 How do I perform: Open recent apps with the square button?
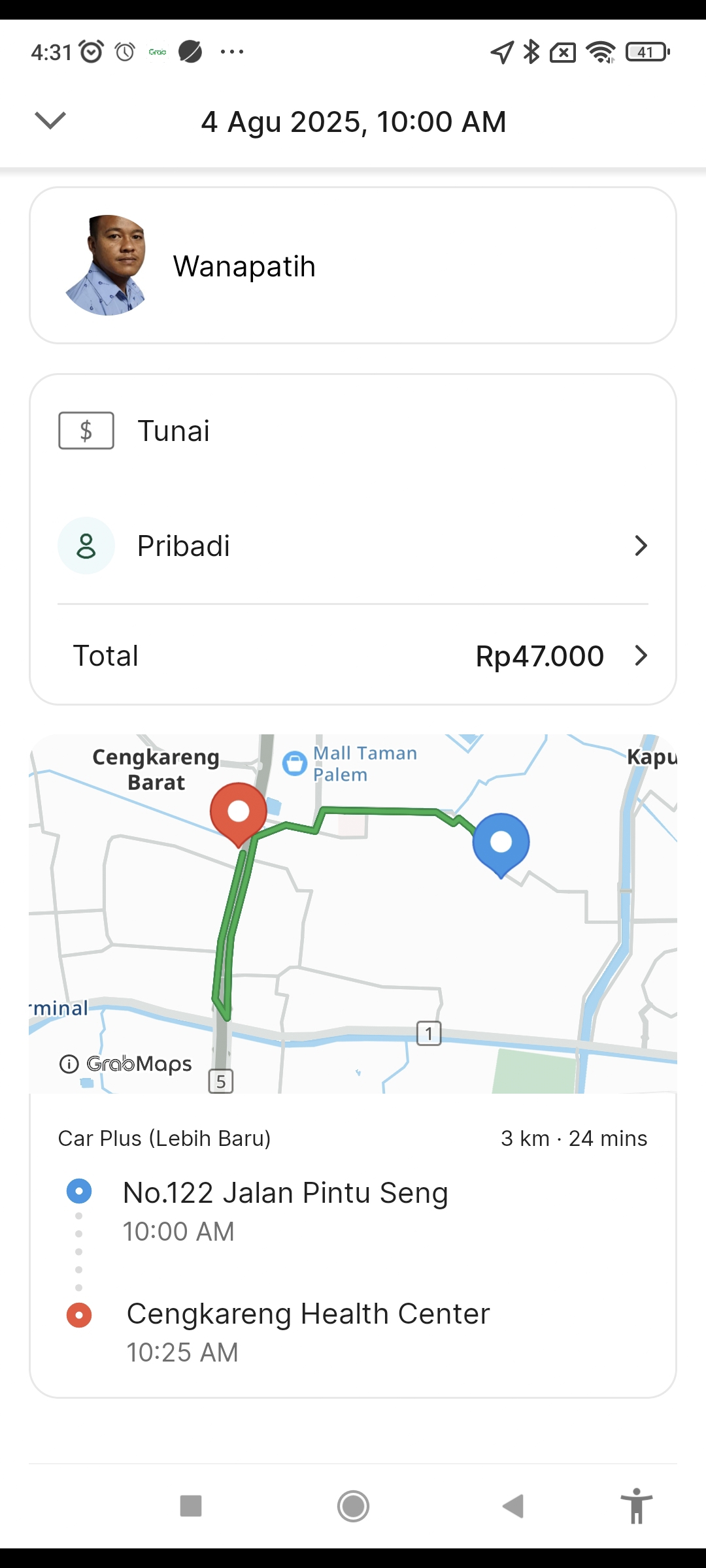191,1506
